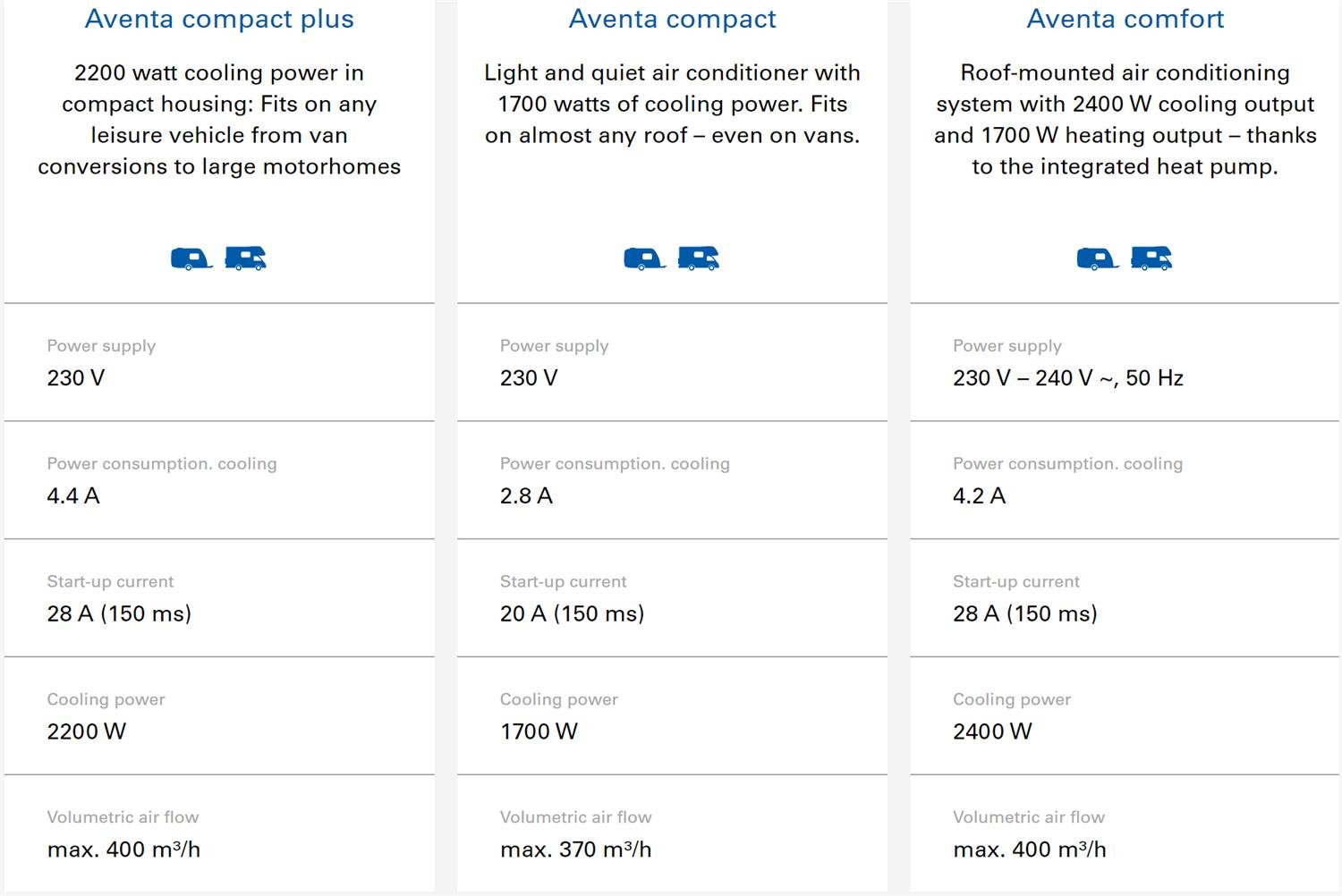Click the 2.8 A power consumption value
1342x896 pixels.
526,496
